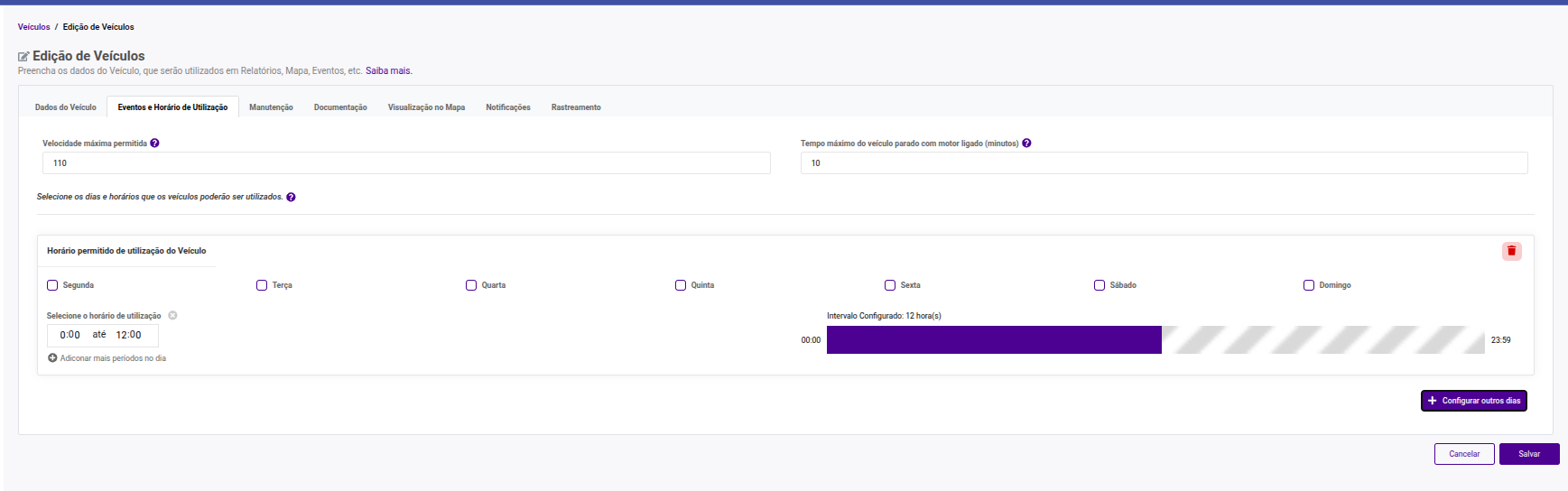Check the Terça checkbox
This screenshot has width=1568, height=491.
click(x=262, y=285)
